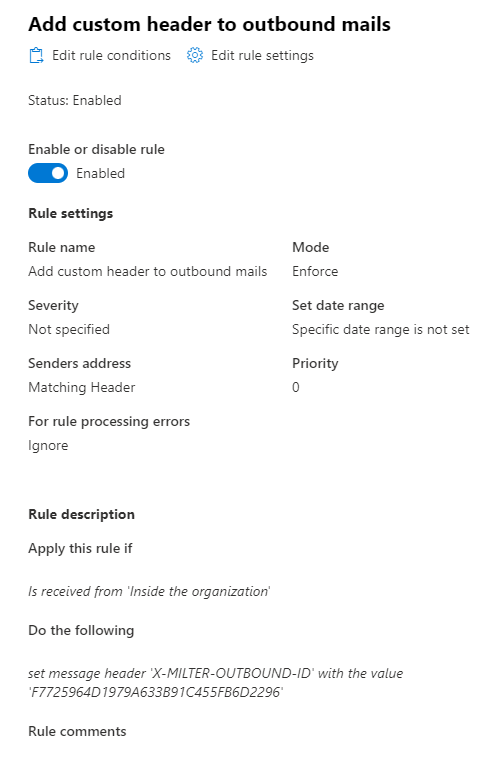
Task: Open the Edit rule settings link
Action: (x=250, y=55)
